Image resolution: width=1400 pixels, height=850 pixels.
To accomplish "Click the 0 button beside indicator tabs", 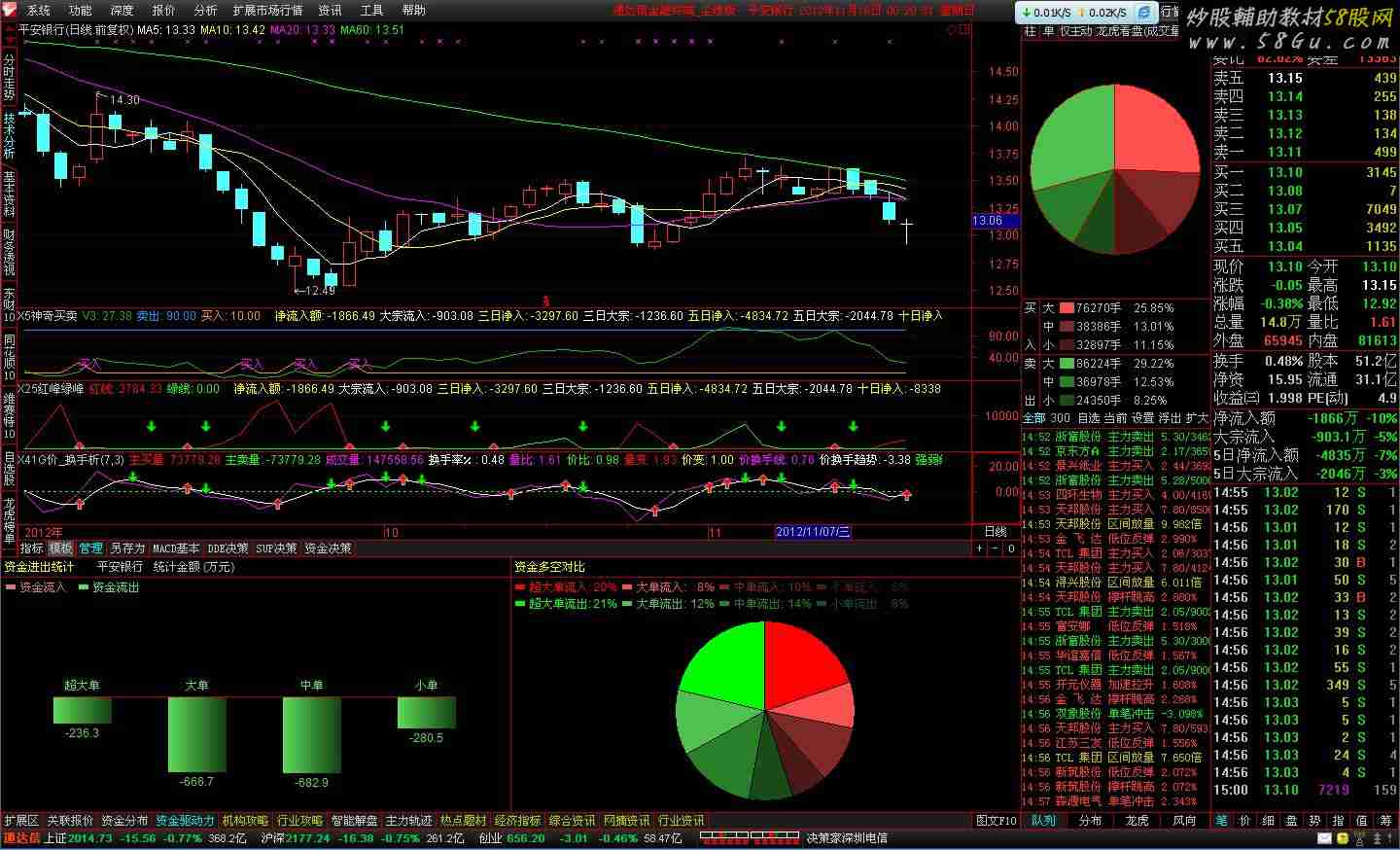I will click(x=1012, y=549).
